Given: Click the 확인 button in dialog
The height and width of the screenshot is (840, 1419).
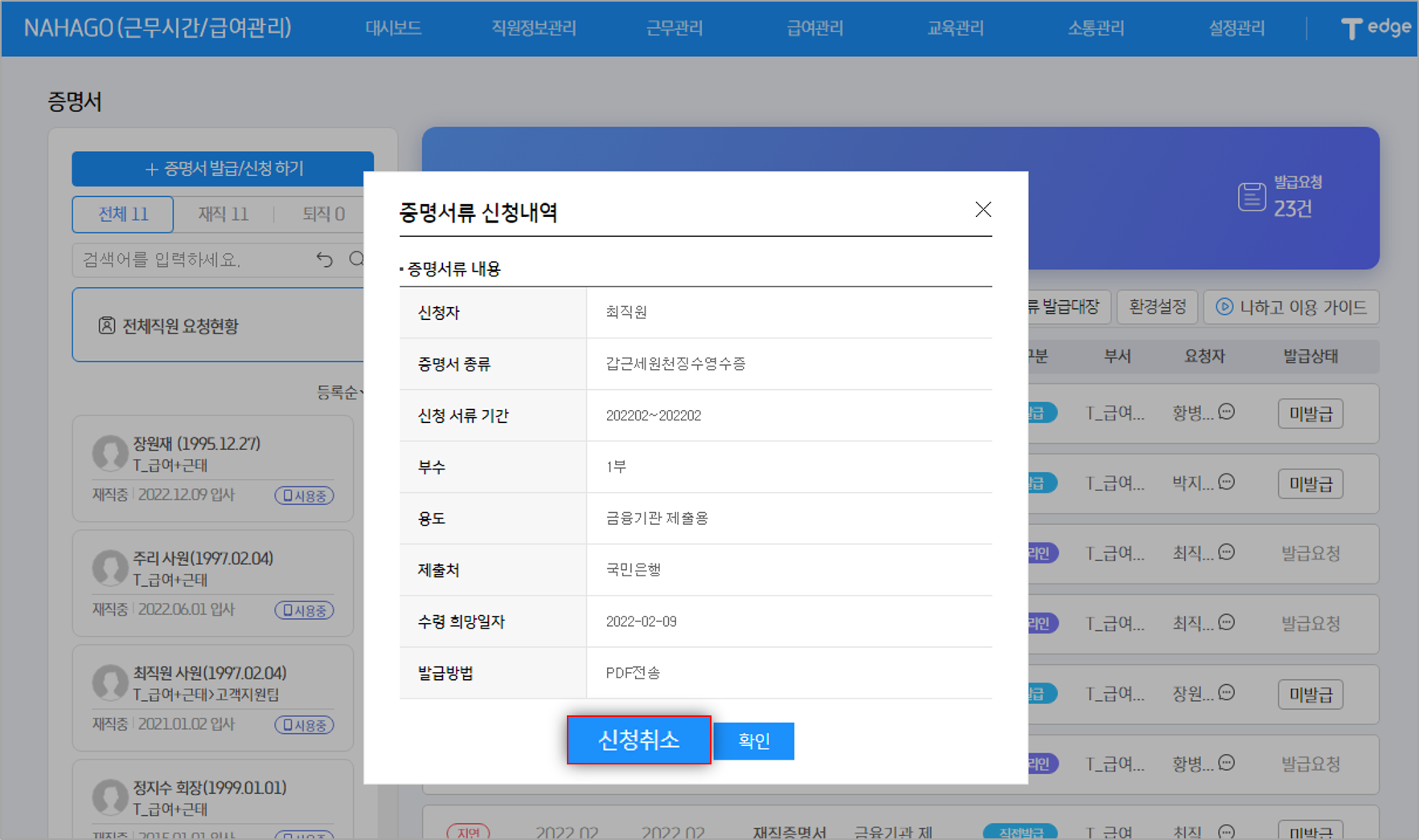Looking at the screenshot, I should [x=753, y=741].
